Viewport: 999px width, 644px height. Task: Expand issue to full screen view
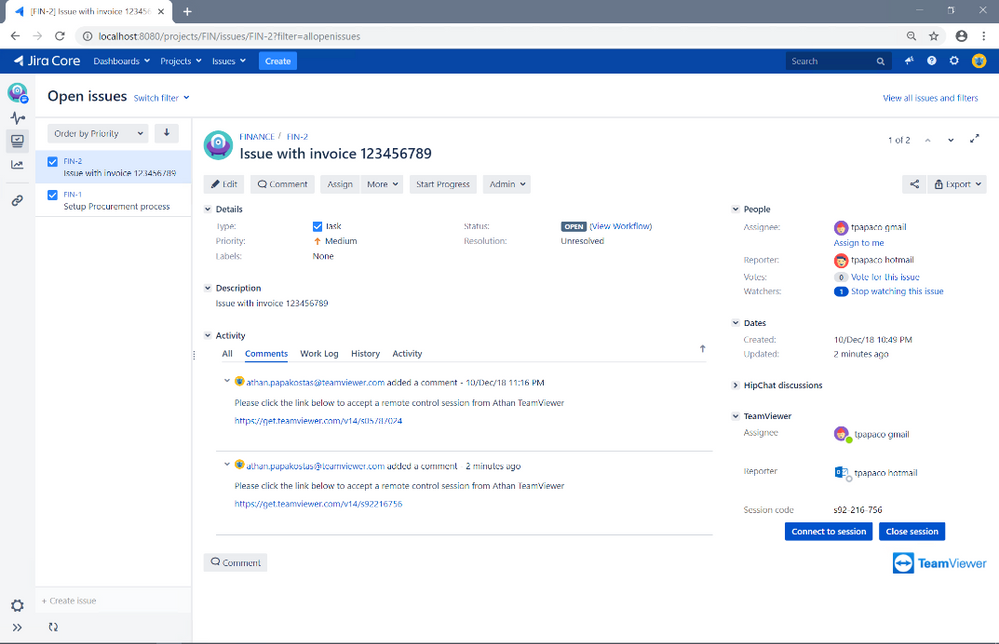click(974, 139)
